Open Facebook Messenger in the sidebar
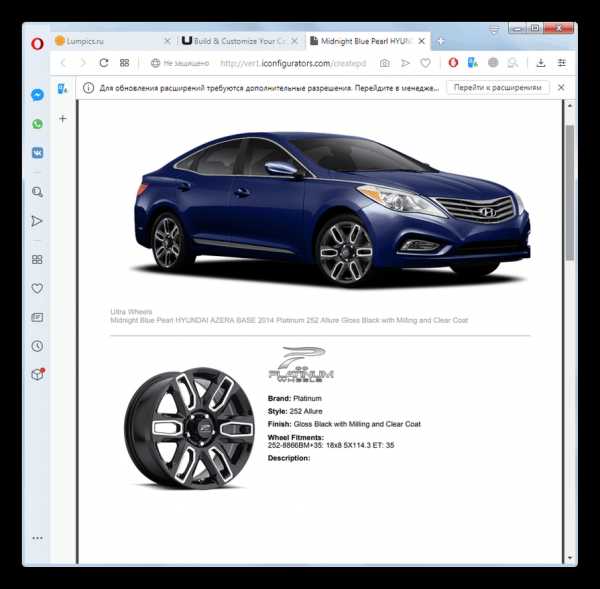This screenshot has height=589, width=600. [x=37, y=96]
